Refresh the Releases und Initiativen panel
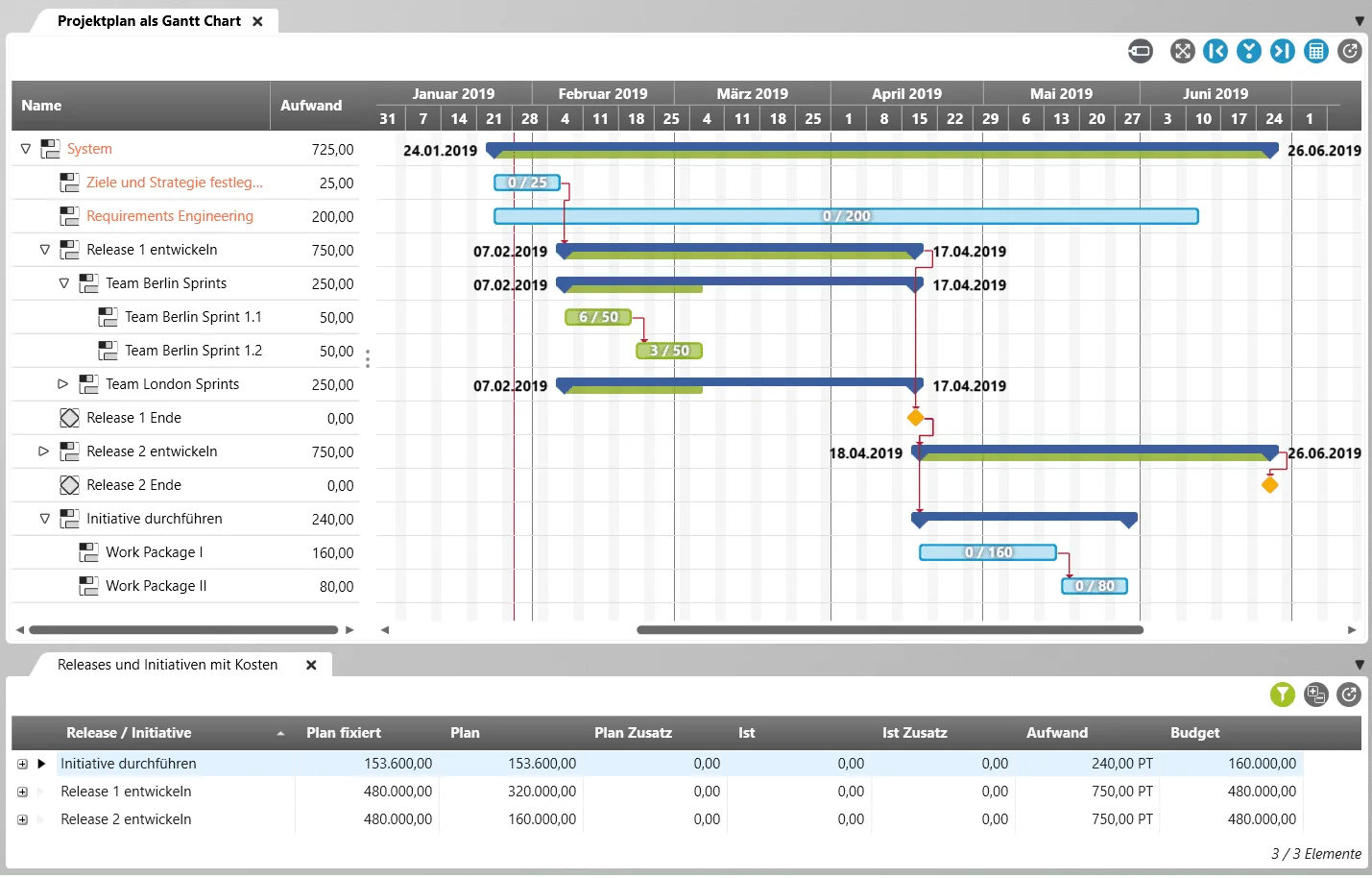Viewport: 1372px width, 878px height. point(1349,695)
